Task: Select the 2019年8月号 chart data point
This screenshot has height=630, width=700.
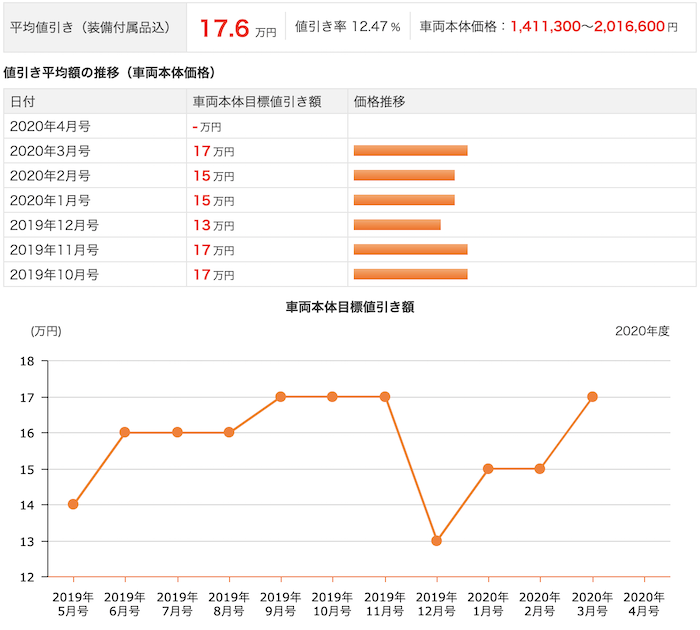Action: pos(229,432)
